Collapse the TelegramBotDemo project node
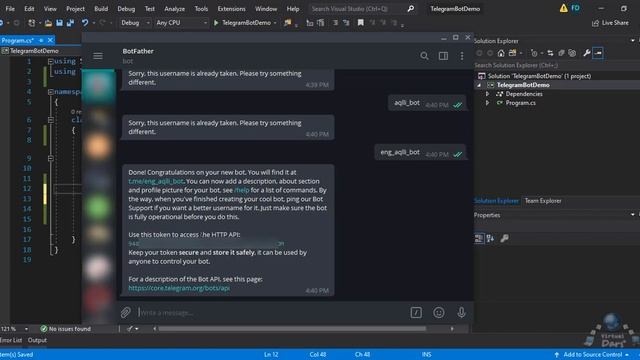The image size is (640, 360). tap(479, 85)
